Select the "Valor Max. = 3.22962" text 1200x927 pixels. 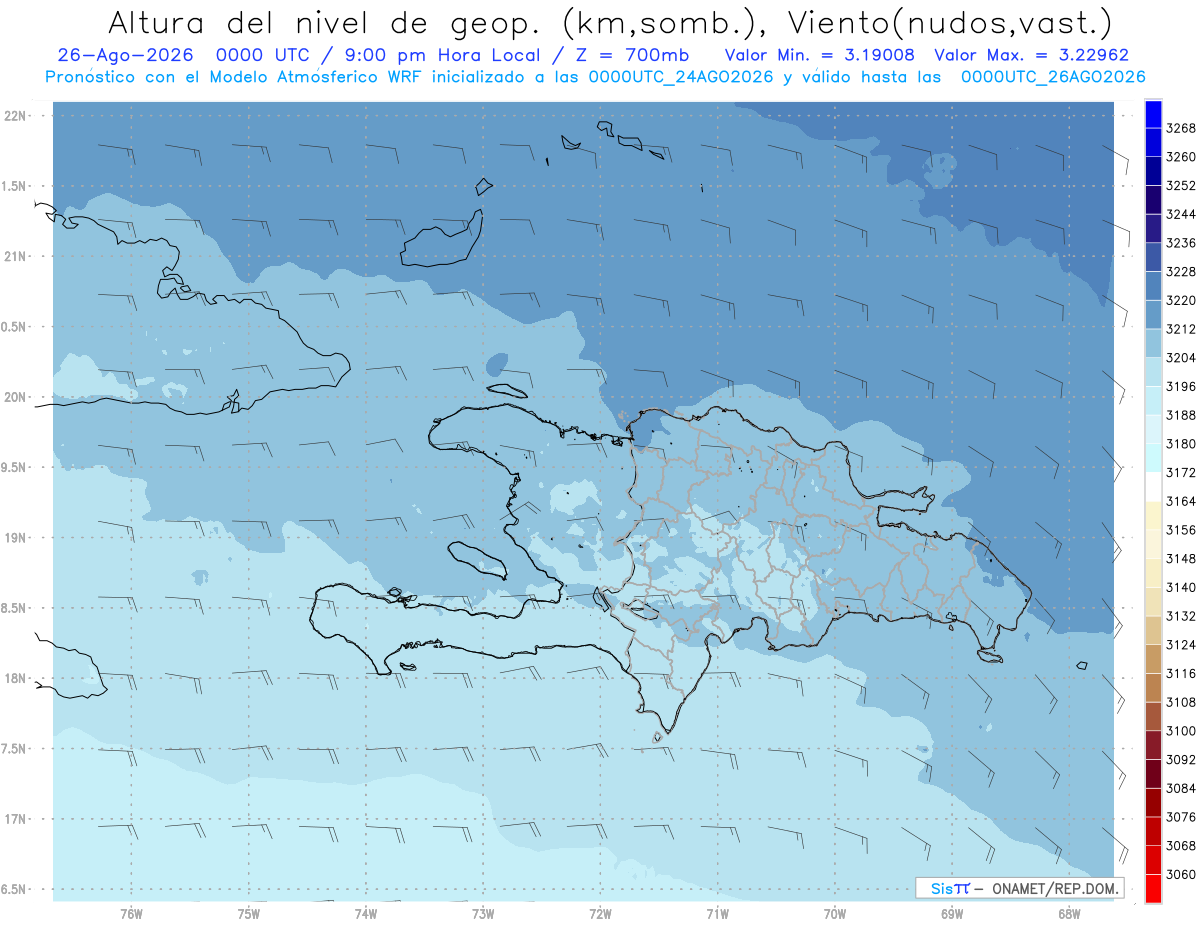(1031, 55)
